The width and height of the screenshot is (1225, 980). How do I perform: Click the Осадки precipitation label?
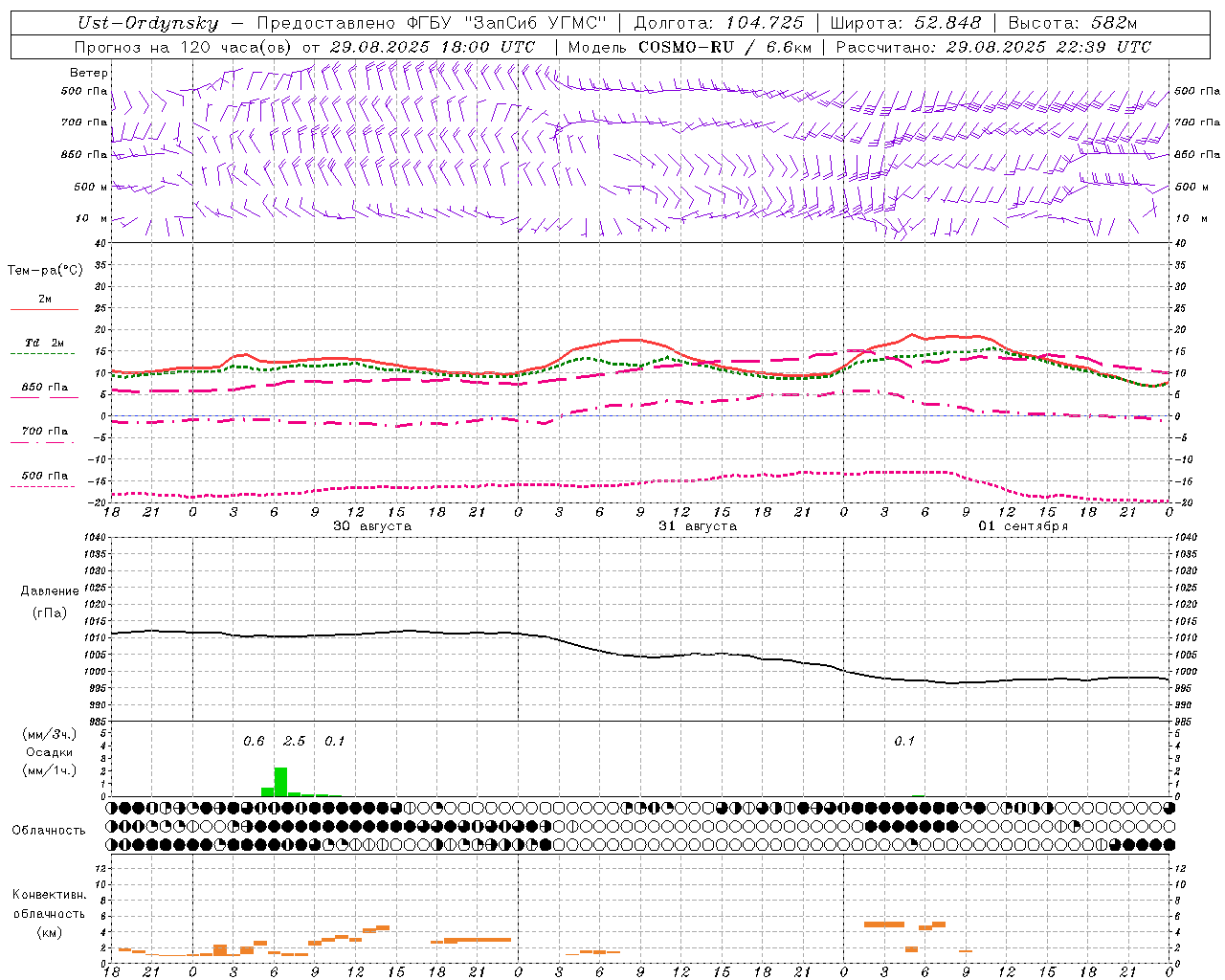pos(49,752)
